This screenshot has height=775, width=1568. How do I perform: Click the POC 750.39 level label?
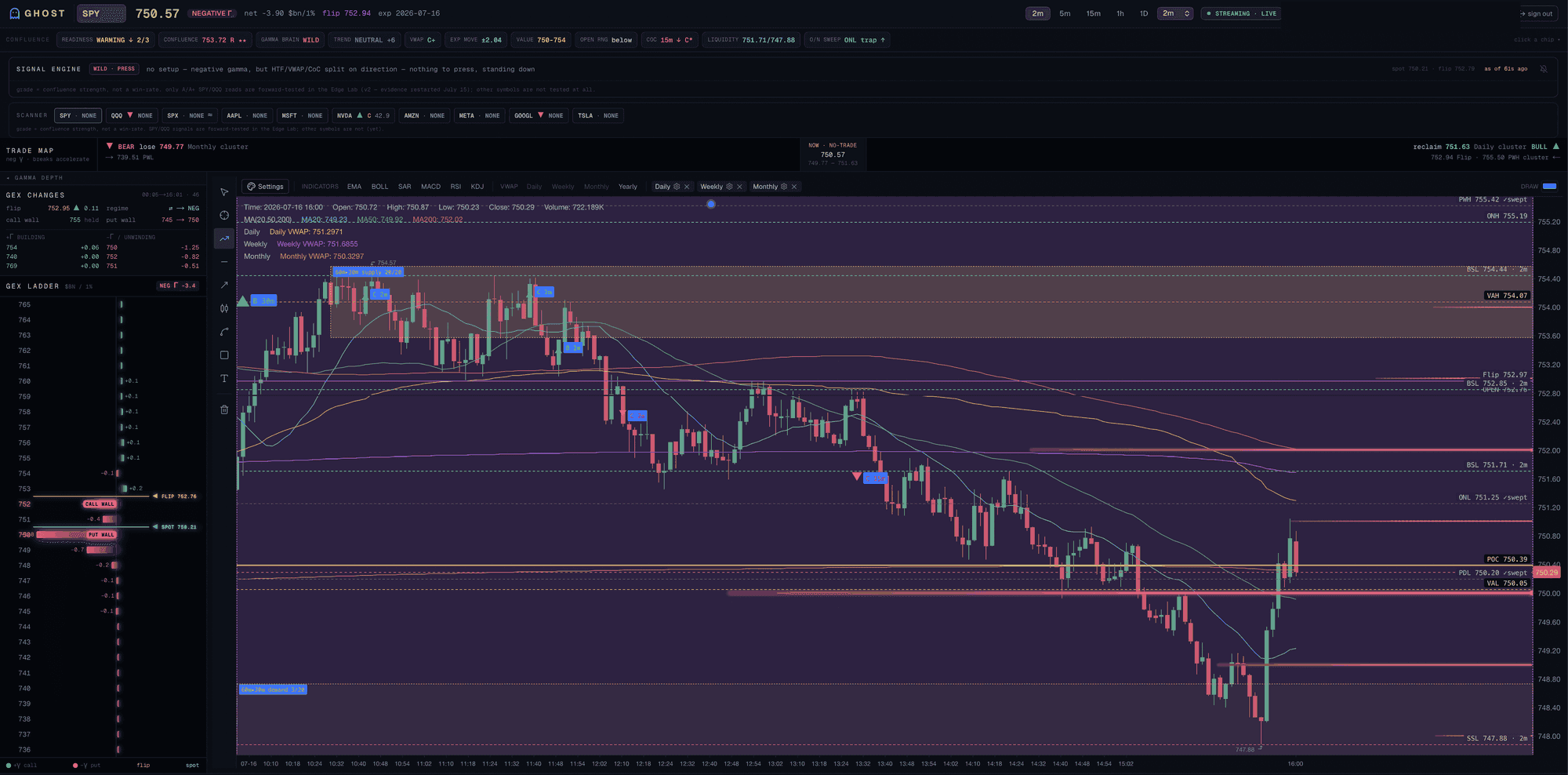pyautogui.click(x=1506, y=559)
